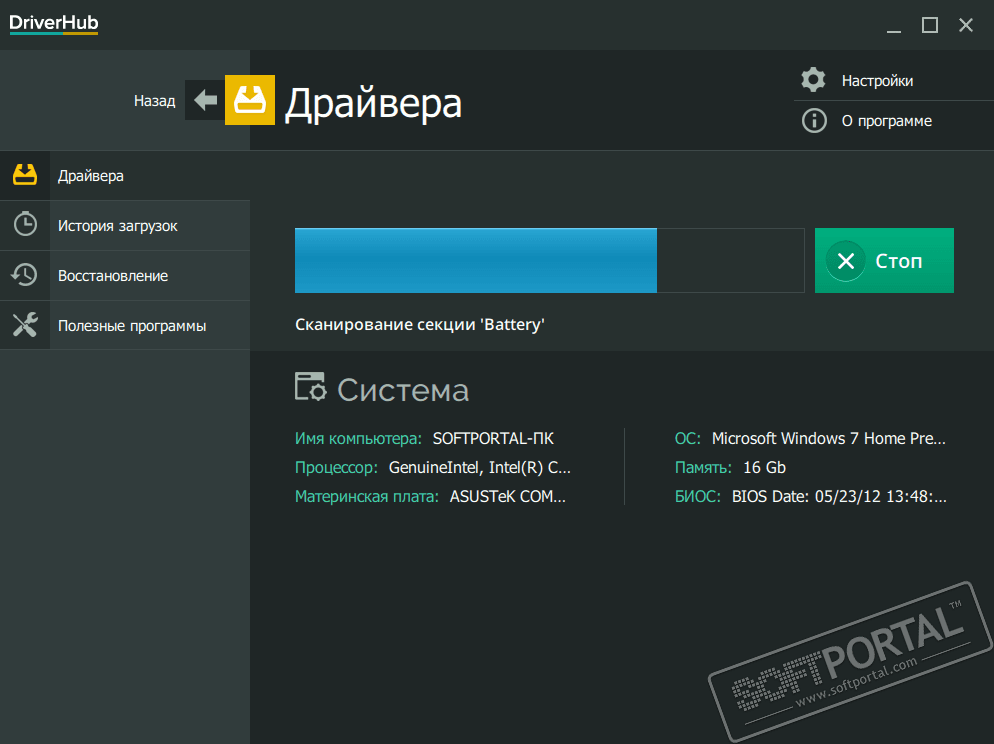
Task: Click the back arrow icon
Action: pyautogui.click(x=205, y=100)
